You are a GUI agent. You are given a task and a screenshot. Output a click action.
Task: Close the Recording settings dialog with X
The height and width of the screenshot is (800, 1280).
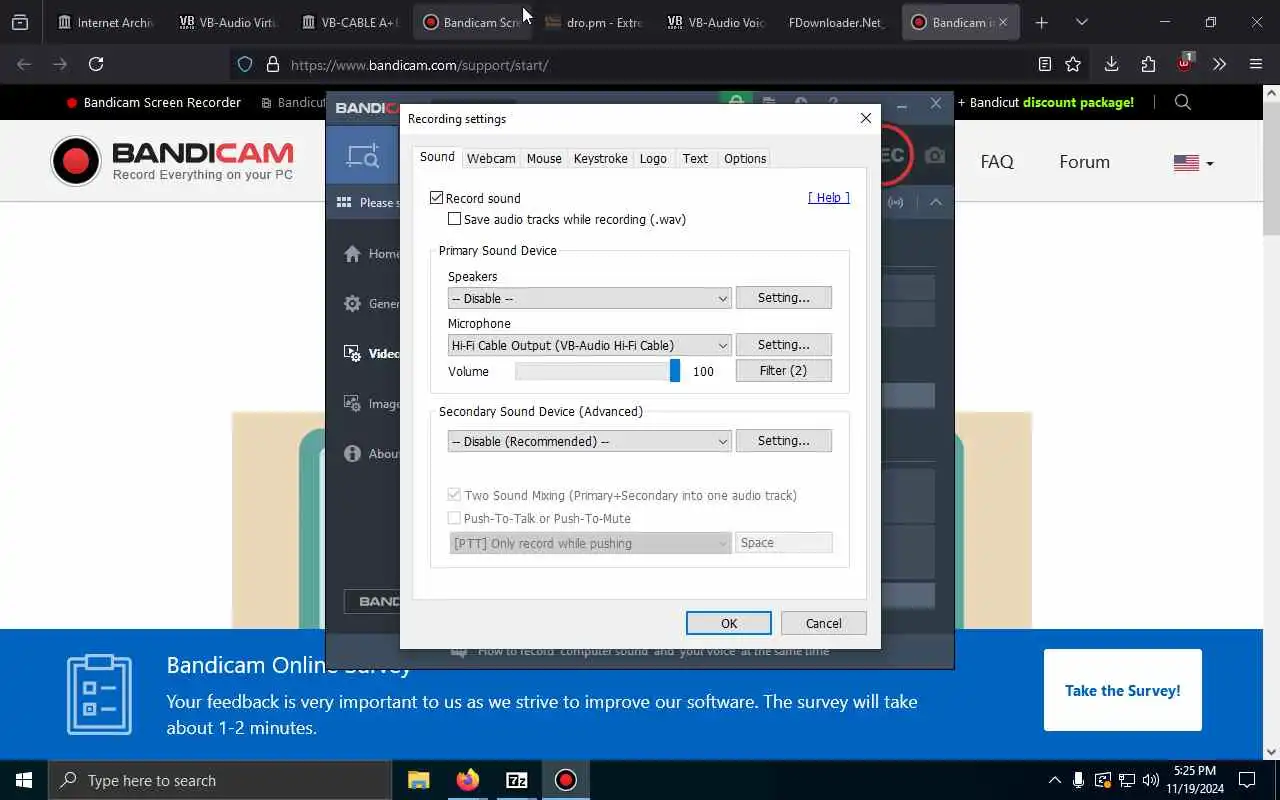866,118
